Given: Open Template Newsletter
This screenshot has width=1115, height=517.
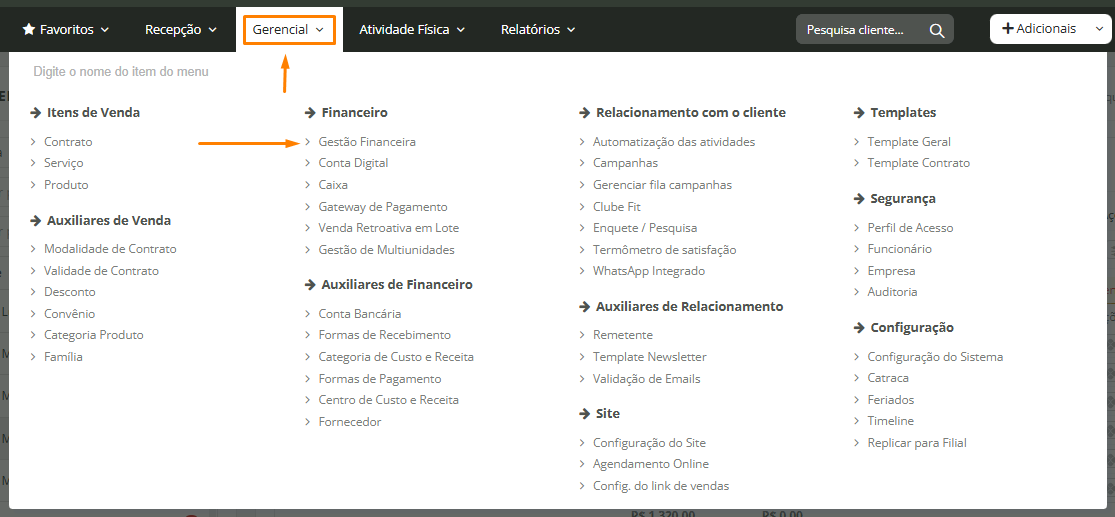Looking at the screenshot, I should click(650, 357).
